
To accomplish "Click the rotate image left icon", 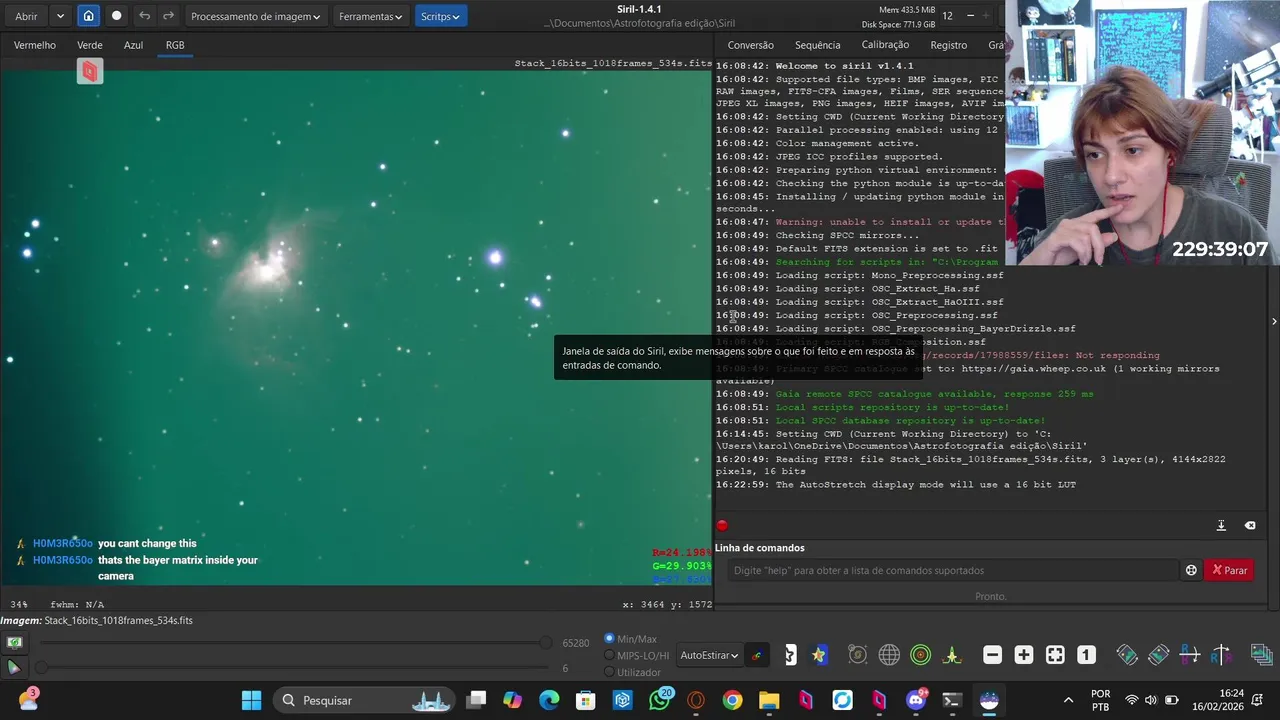I will pyautogui.click(x=1127, y=655).
